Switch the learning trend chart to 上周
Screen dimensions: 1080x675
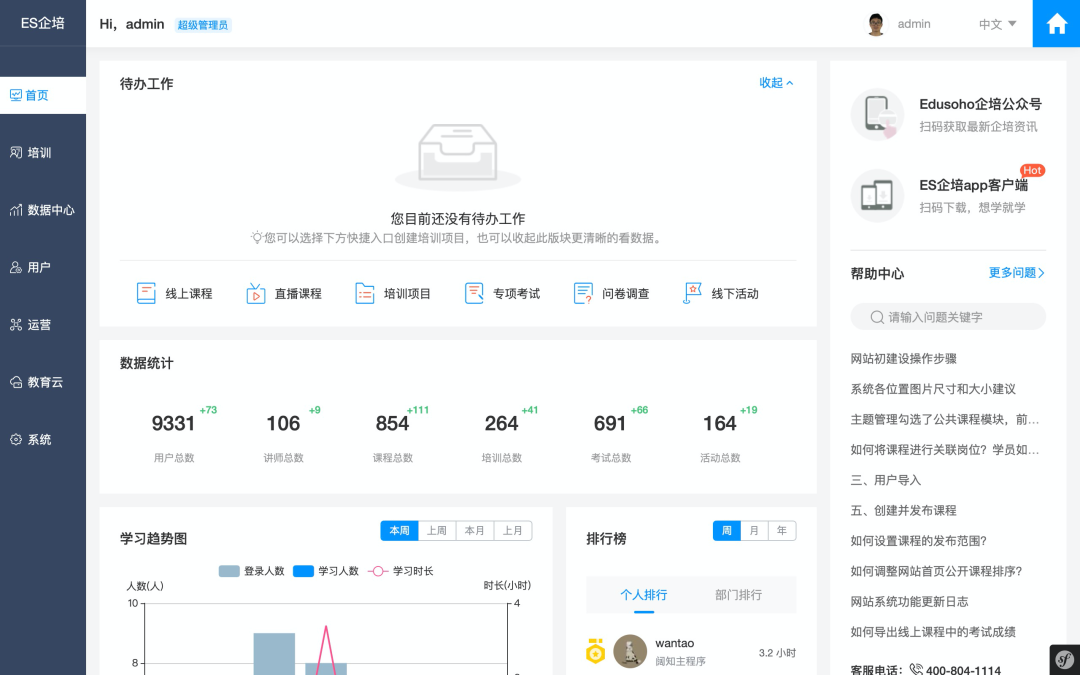click(x=437, y=530)
